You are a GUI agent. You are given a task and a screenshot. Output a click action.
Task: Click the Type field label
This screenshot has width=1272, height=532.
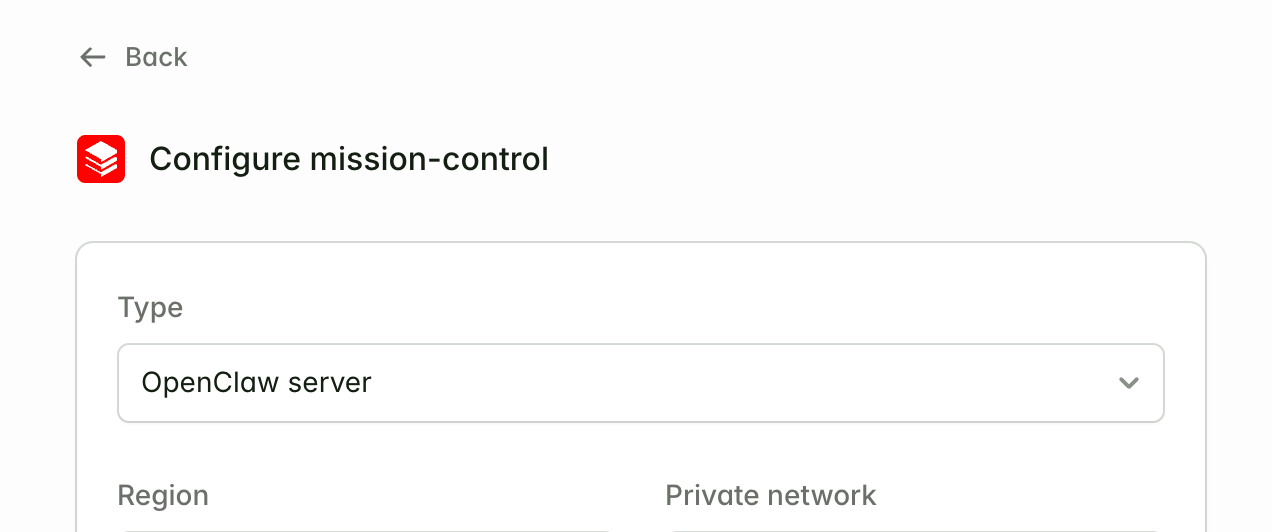(150, 307)
